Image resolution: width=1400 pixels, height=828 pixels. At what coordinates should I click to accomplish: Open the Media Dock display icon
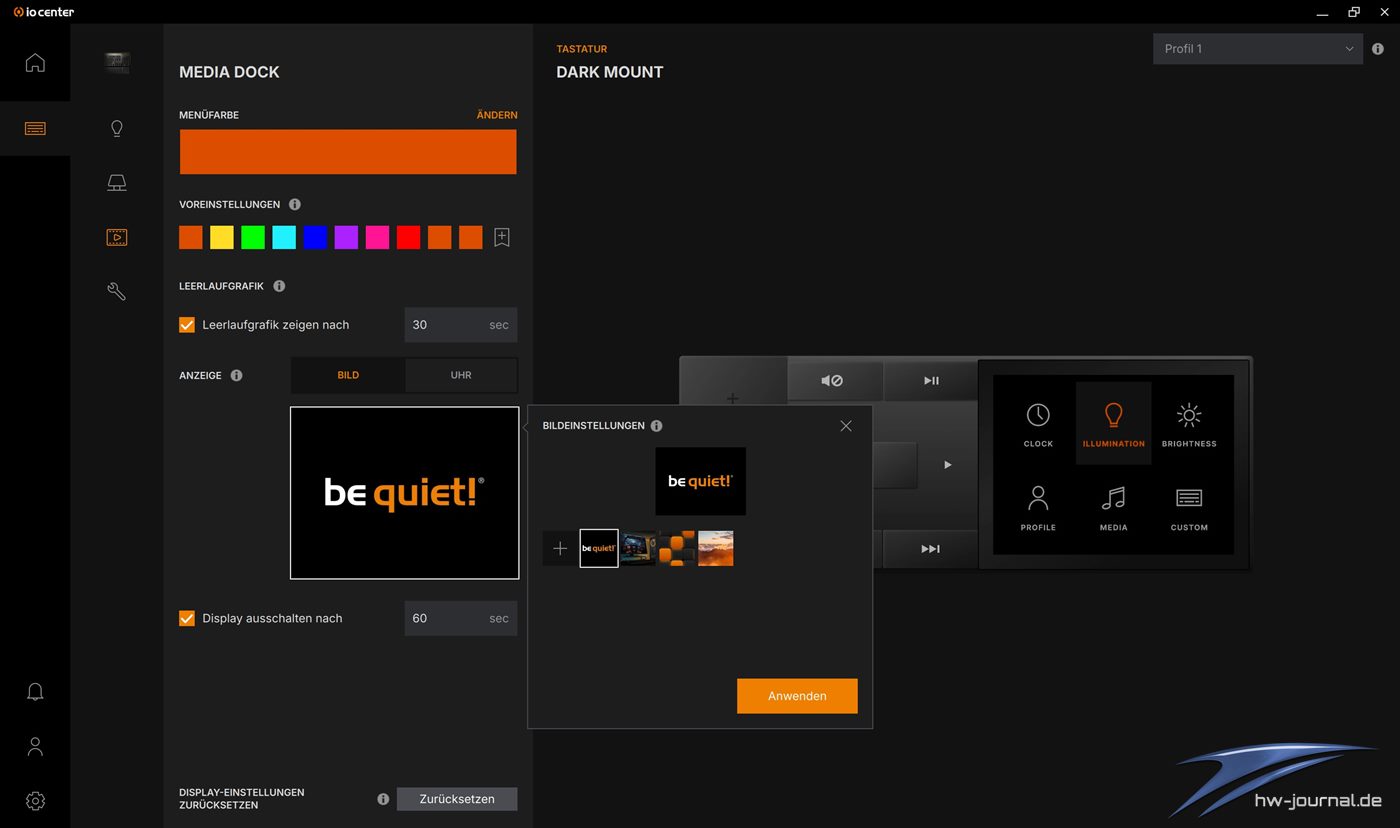[117, 237]
